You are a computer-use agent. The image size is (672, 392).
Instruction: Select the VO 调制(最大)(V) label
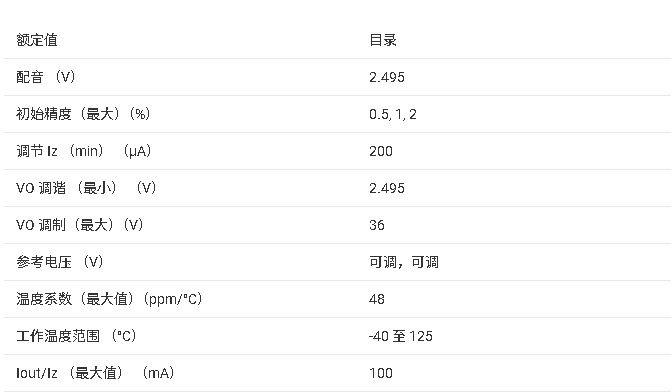pyautogui.click(x=79, y=224)
